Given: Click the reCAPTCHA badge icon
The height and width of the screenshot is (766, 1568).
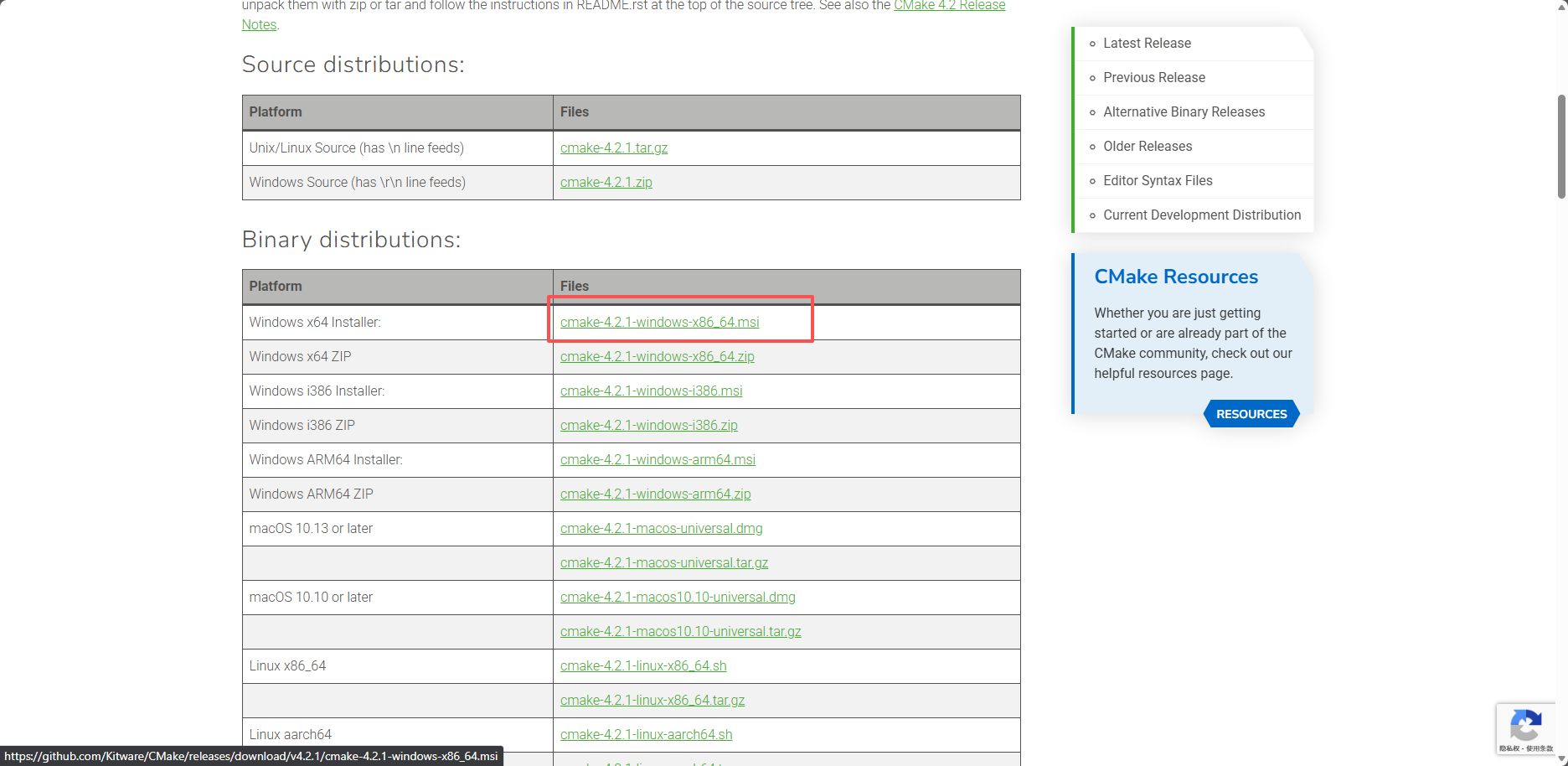Looking at the screenshot, I should [x=1525, y=726].
